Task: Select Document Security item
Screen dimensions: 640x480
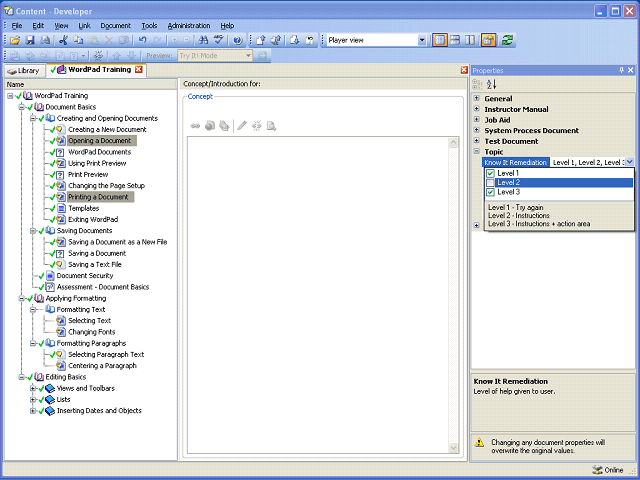Action: [x=85, y=276]
